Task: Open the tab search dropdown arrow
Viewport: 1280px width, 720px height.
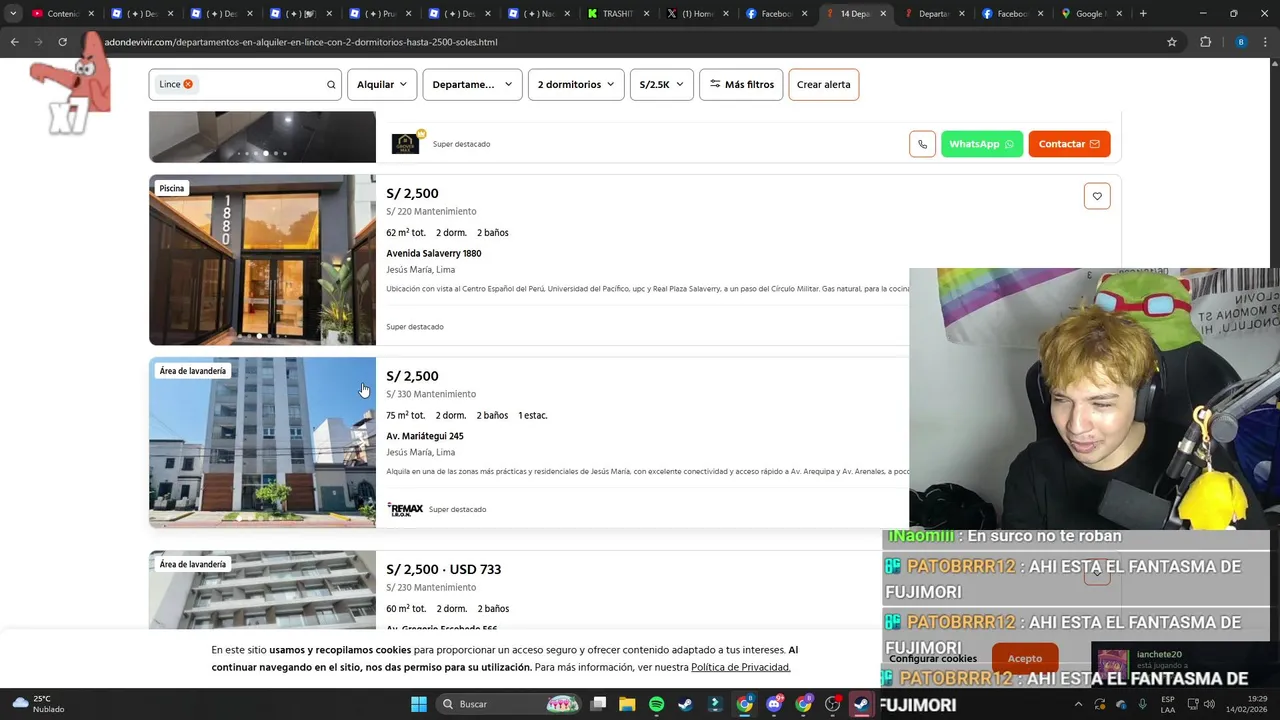Action: (13, 14)
